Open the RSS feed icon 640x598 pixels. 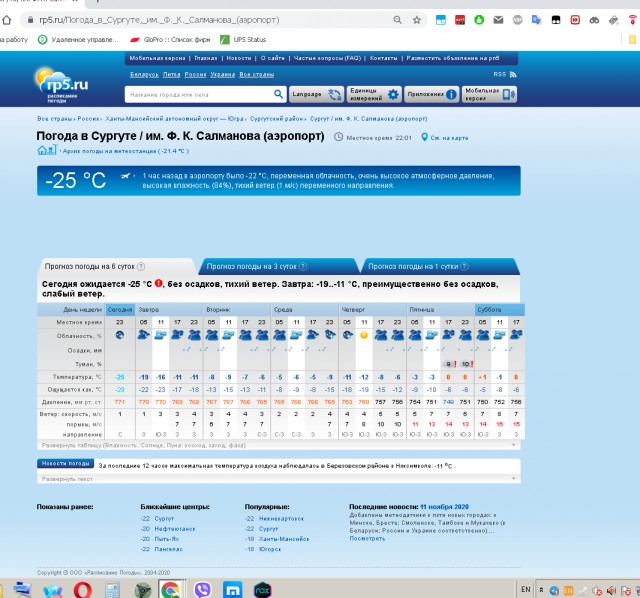coord(513,74)
